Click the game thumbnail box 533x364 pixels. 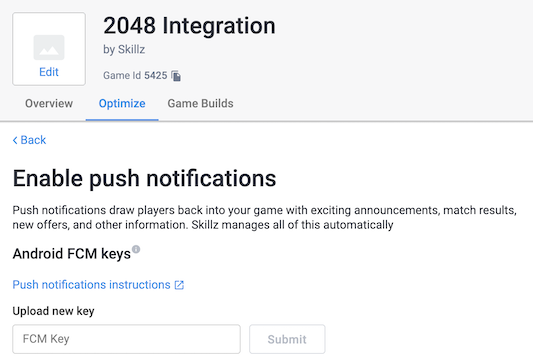49,49
